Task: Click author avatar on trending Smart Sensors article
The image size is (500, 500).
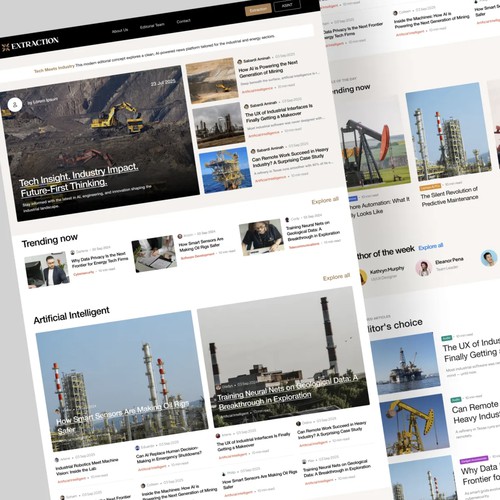Action: (x=180, y=236)
